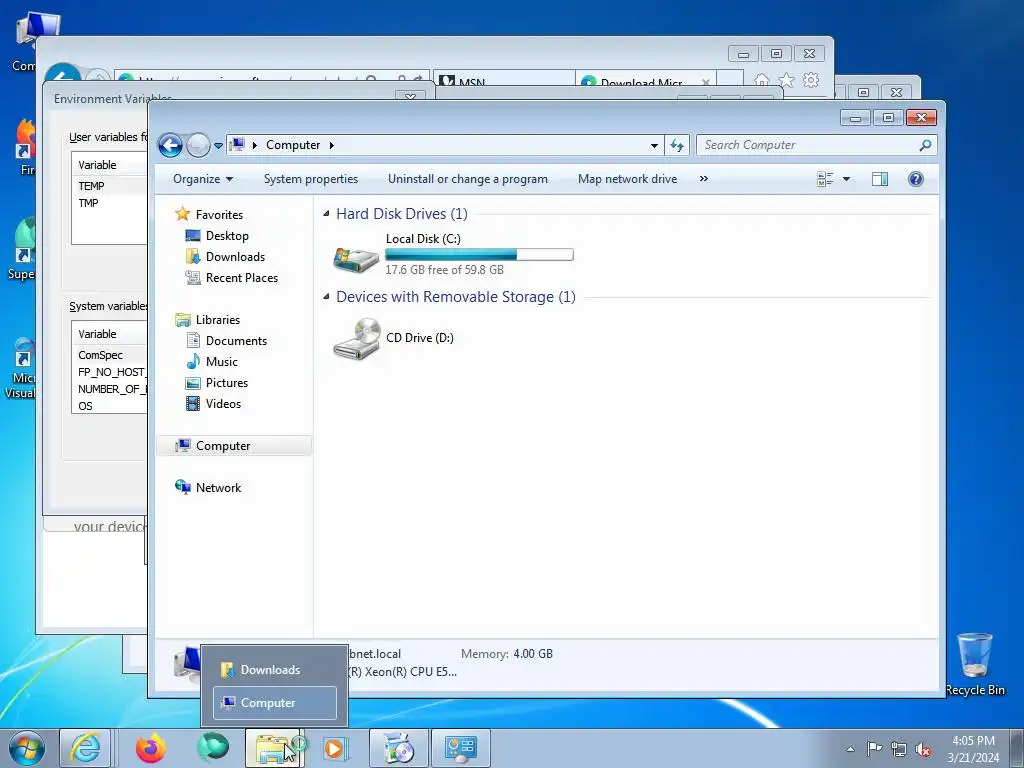Click Map network drive
This screenshot has height=768, width=1024.
[x=628, y=179]
